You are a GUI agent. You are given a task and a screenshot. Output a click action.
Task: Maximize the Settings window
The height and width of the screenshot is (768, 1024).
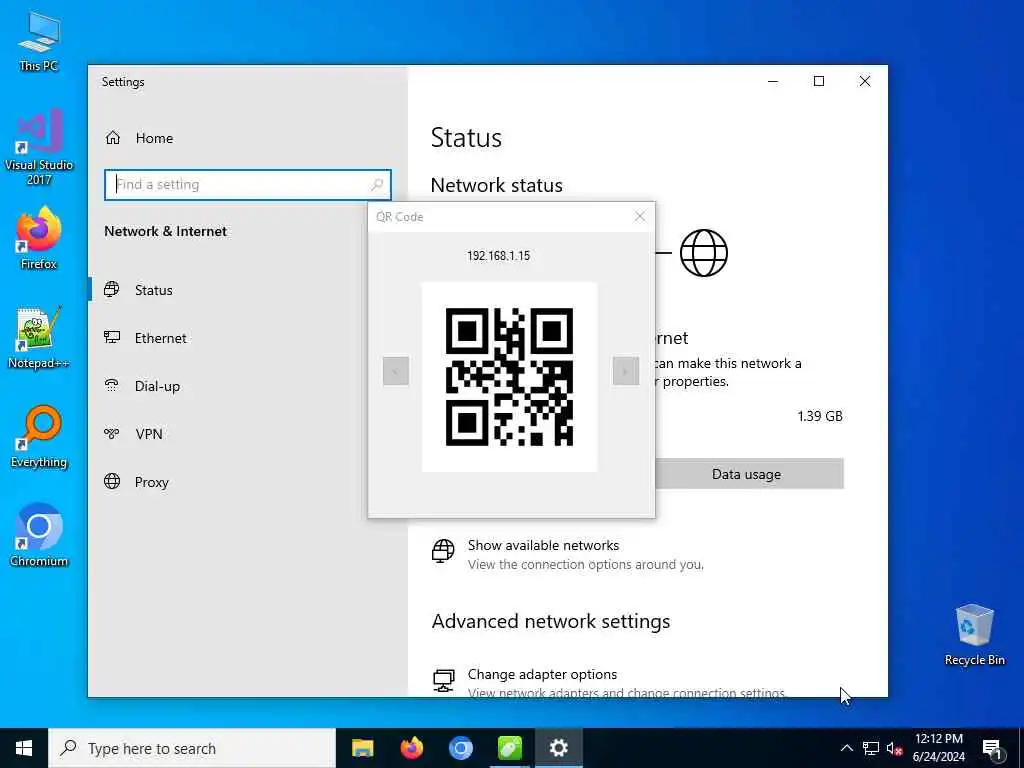click(x=819, y=81)
